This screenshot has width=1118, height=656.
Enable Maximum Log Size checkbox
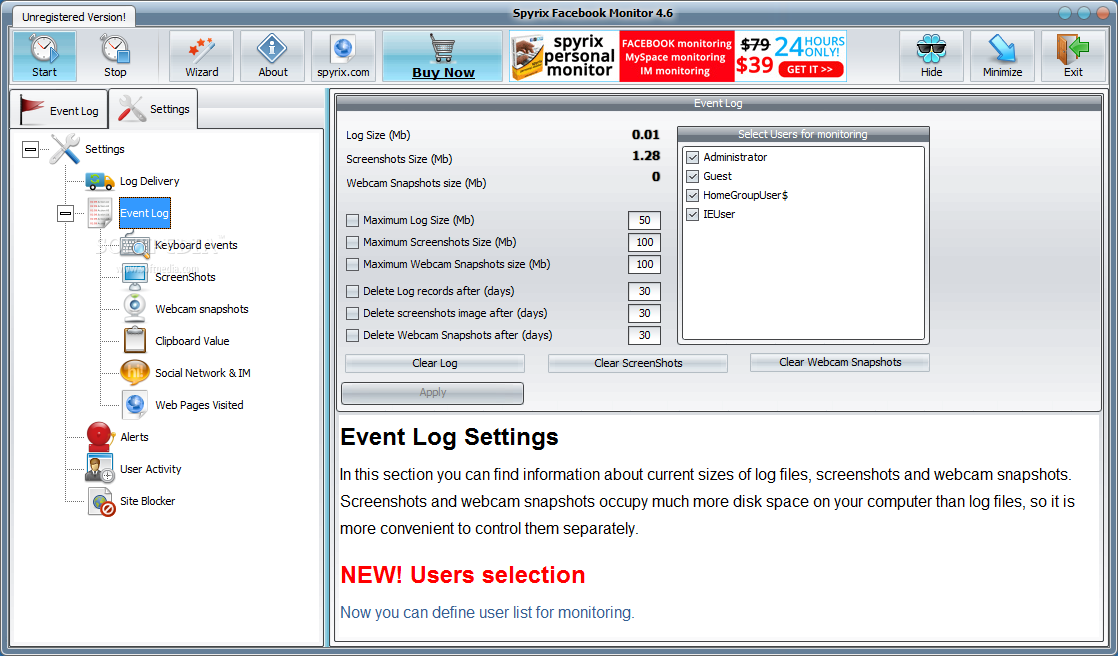(352, 220)
